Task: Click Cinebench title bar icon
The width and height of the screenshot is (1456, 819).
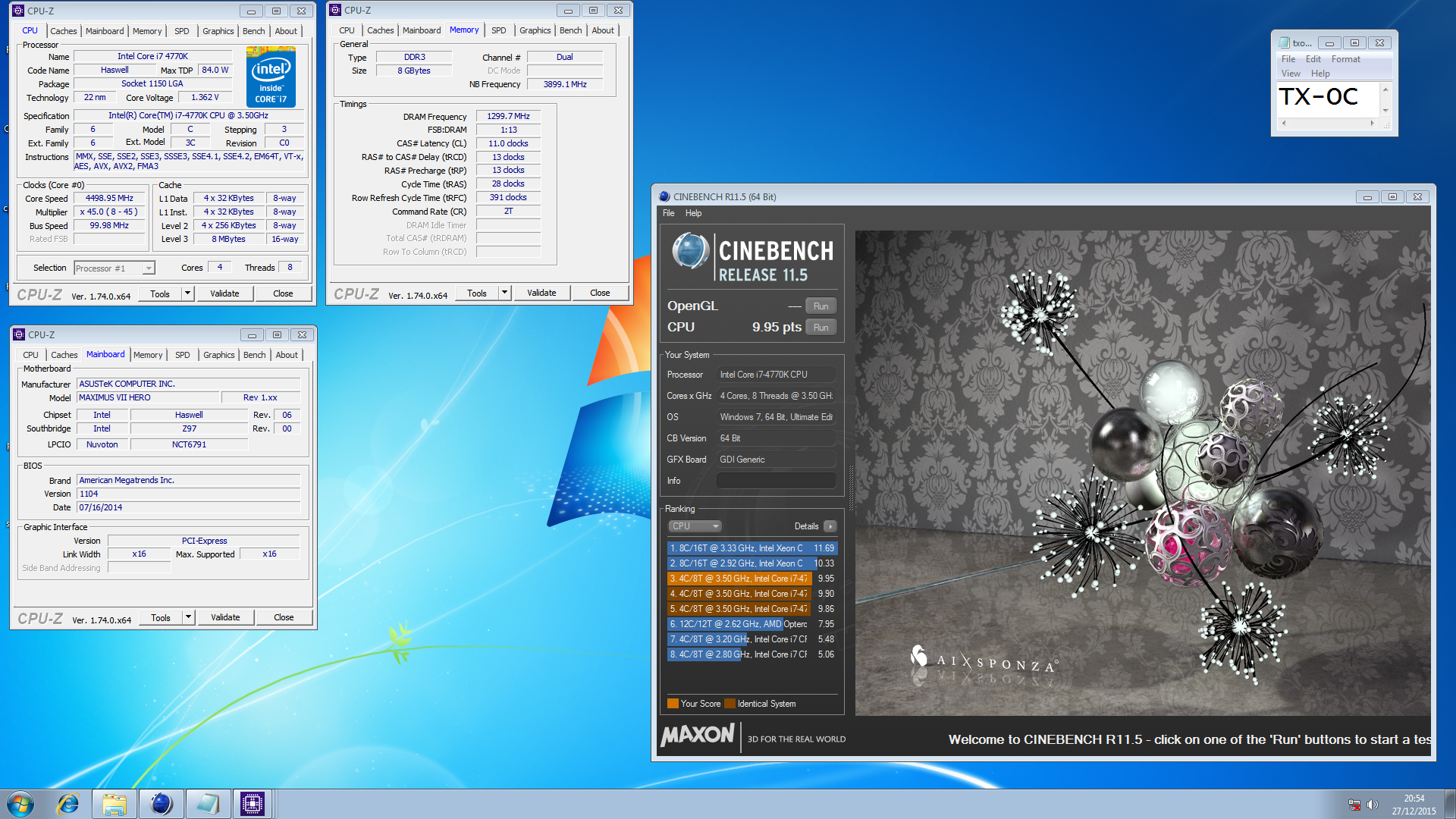Action: click(x=664, y=196)
